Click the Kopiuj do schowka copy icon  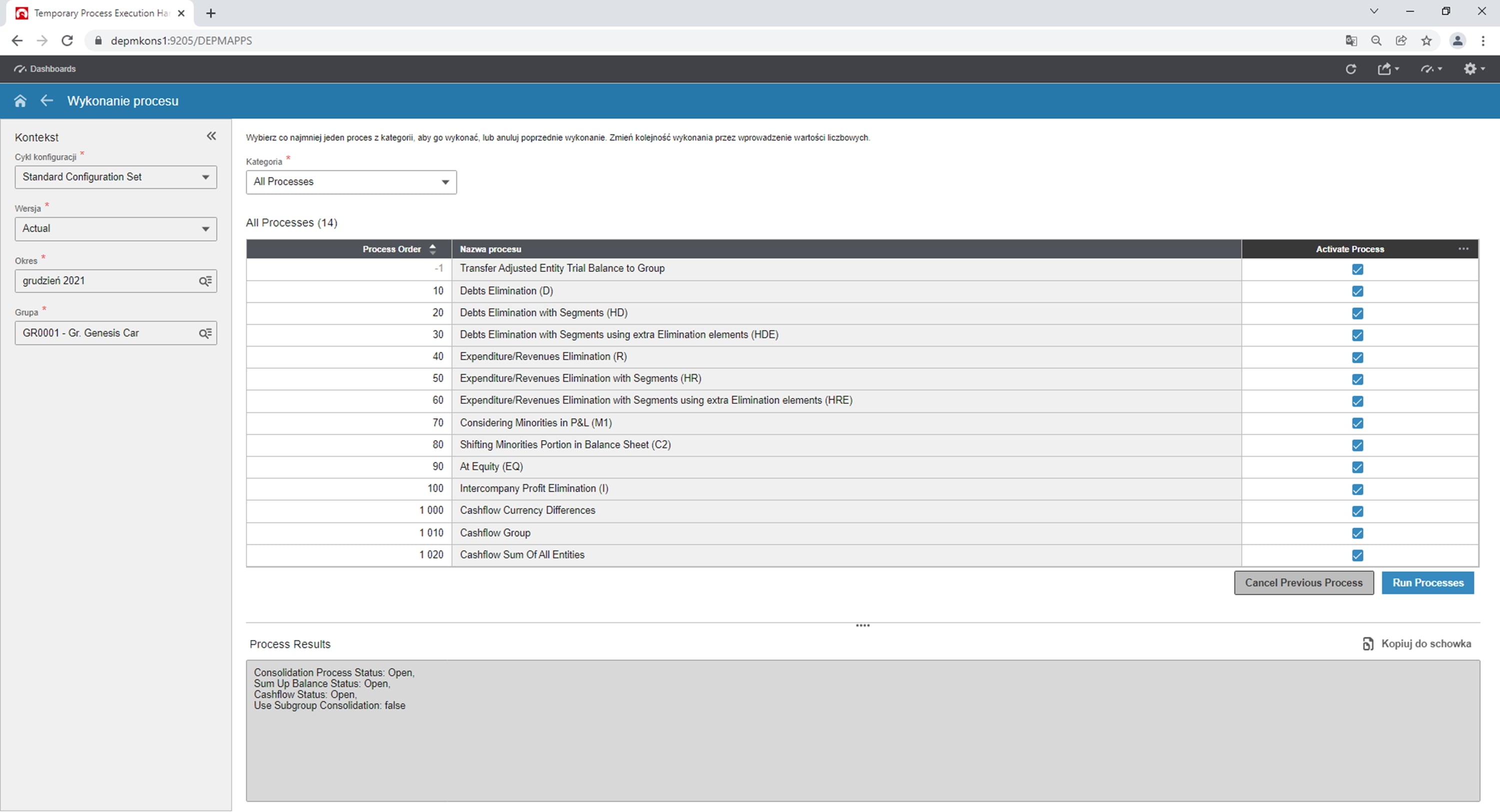pos(1368,644)
